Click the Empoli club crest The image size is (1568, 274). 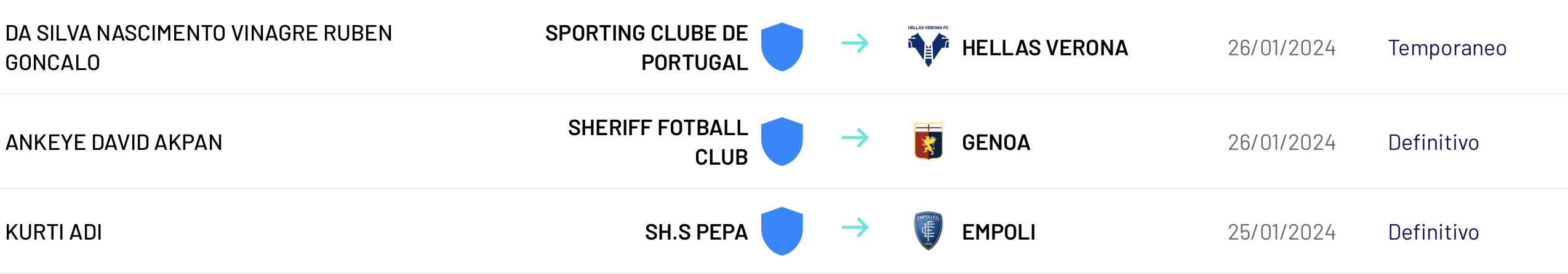point(928,231)
